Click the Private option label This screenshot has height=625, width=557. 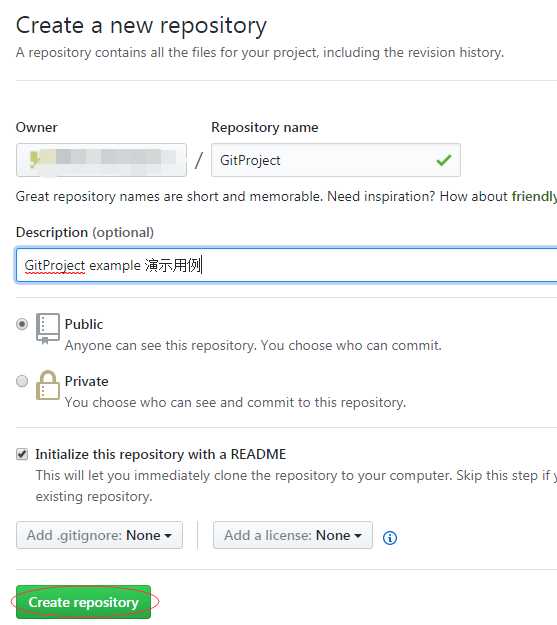[87, 381]
